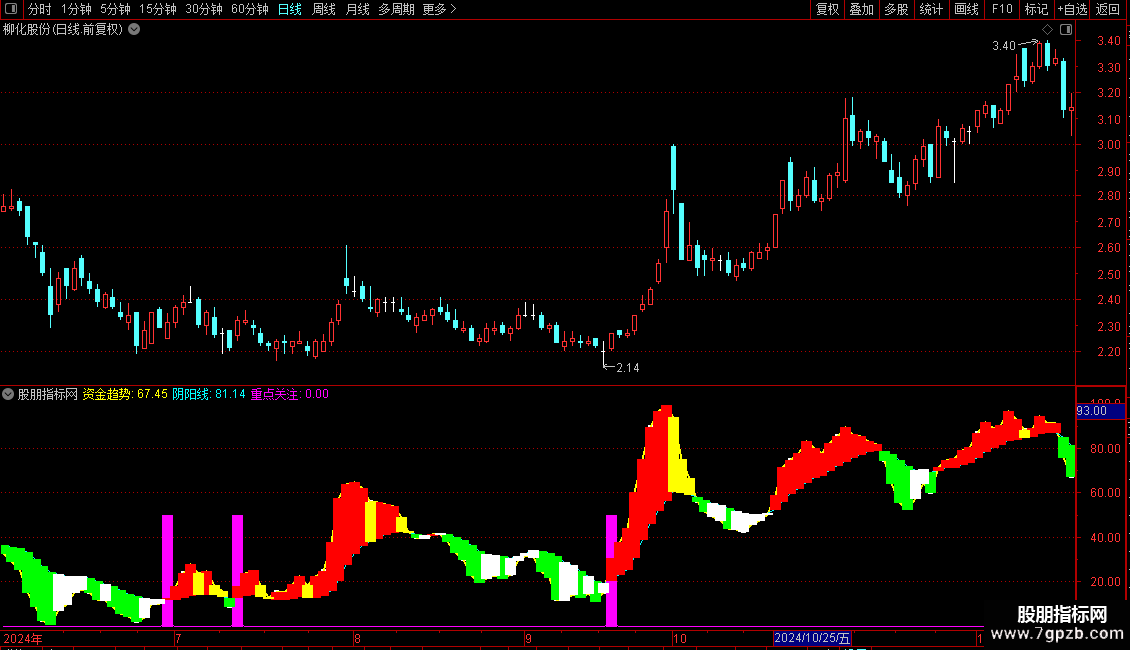1130x650 pixels.
Task: Click the 资金趋势: 67.45 value
Action: 125,394
